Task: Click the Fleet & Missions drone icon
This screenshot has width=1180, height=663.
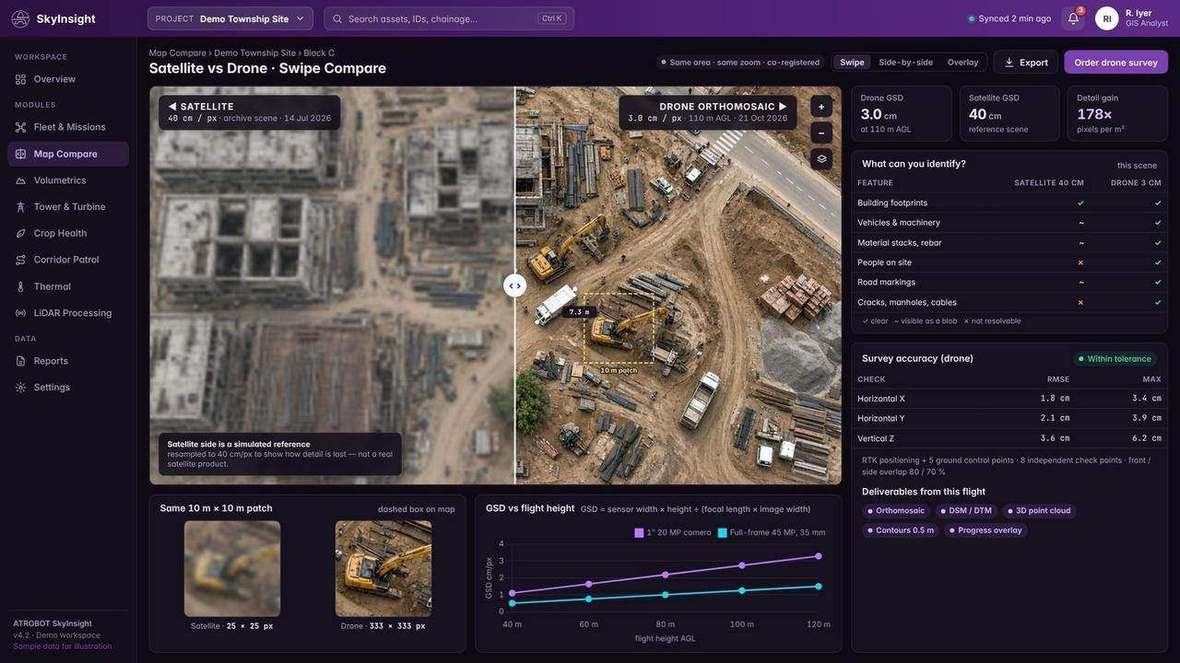Action: tap(20, 127)
